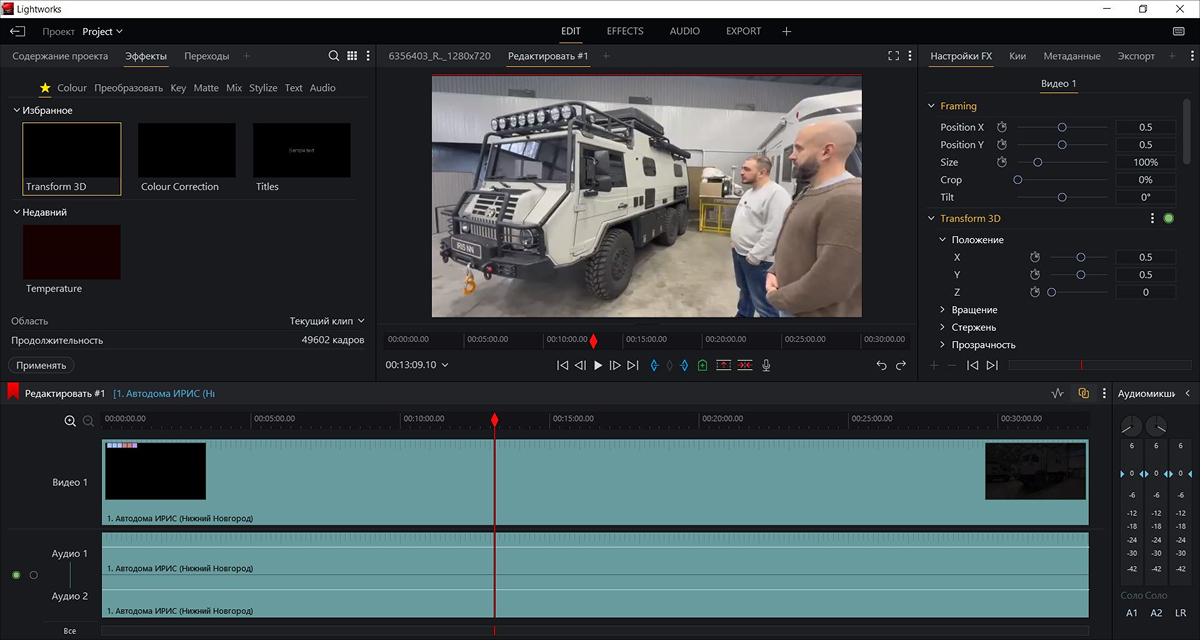Switch to the AUDIO workspace tab
Screen dimensions: 1200x640
tap(684, 31)
